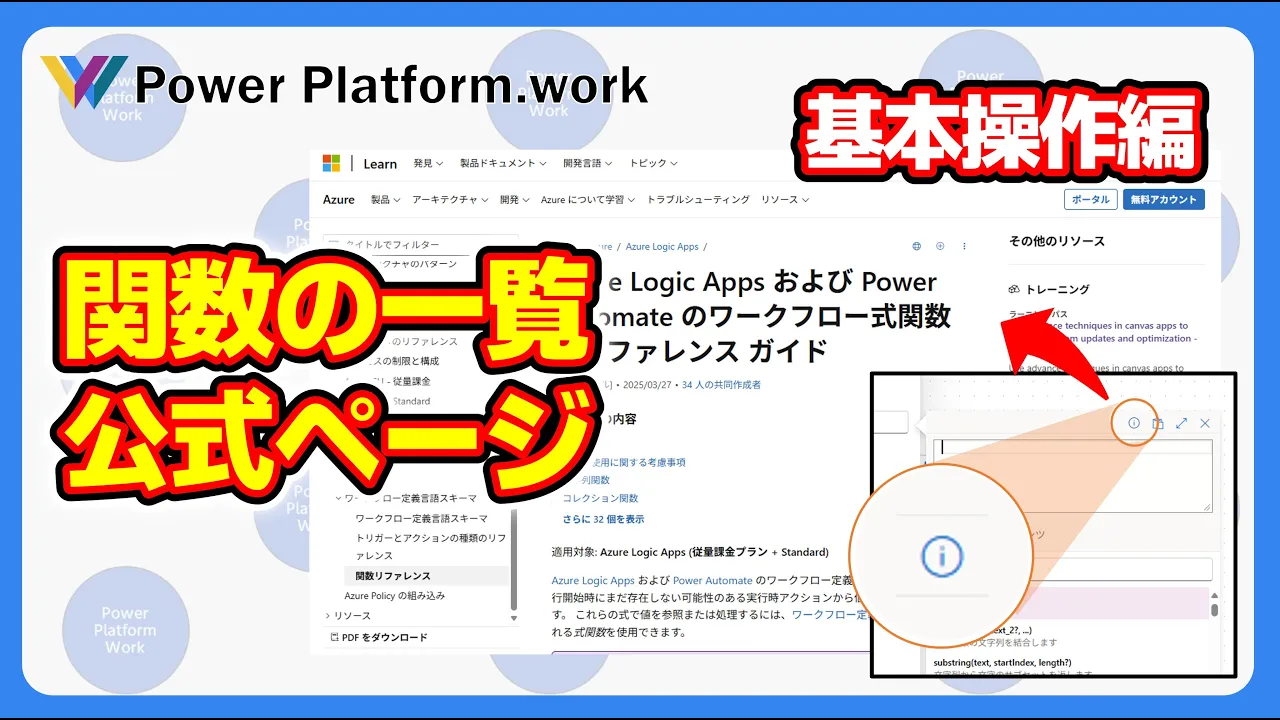The width and height of the screenshot is (1280, 720).
Task: Expand the リソース dropdown in Azure bar
Action: [x=785, y=199]
